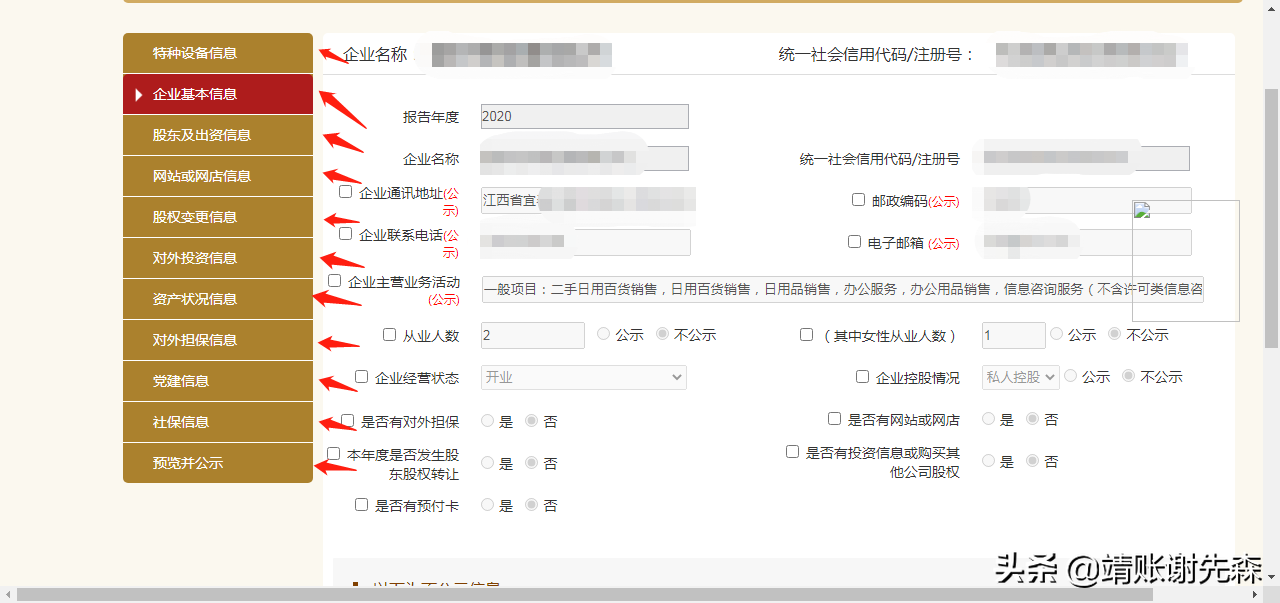Return to the 企业基本信息 section
1280x603 pixels.
(x=217, y=94)
